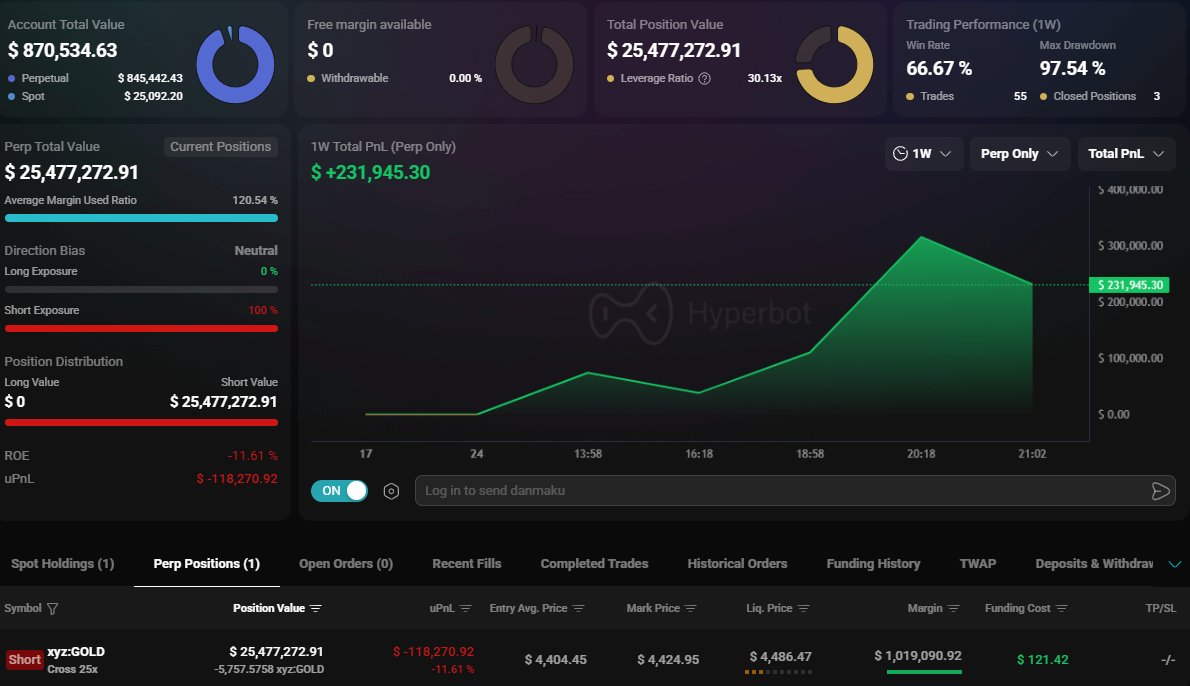
Task: Click the Account Total Value blue donut chart
Action: tap(235, 65)
